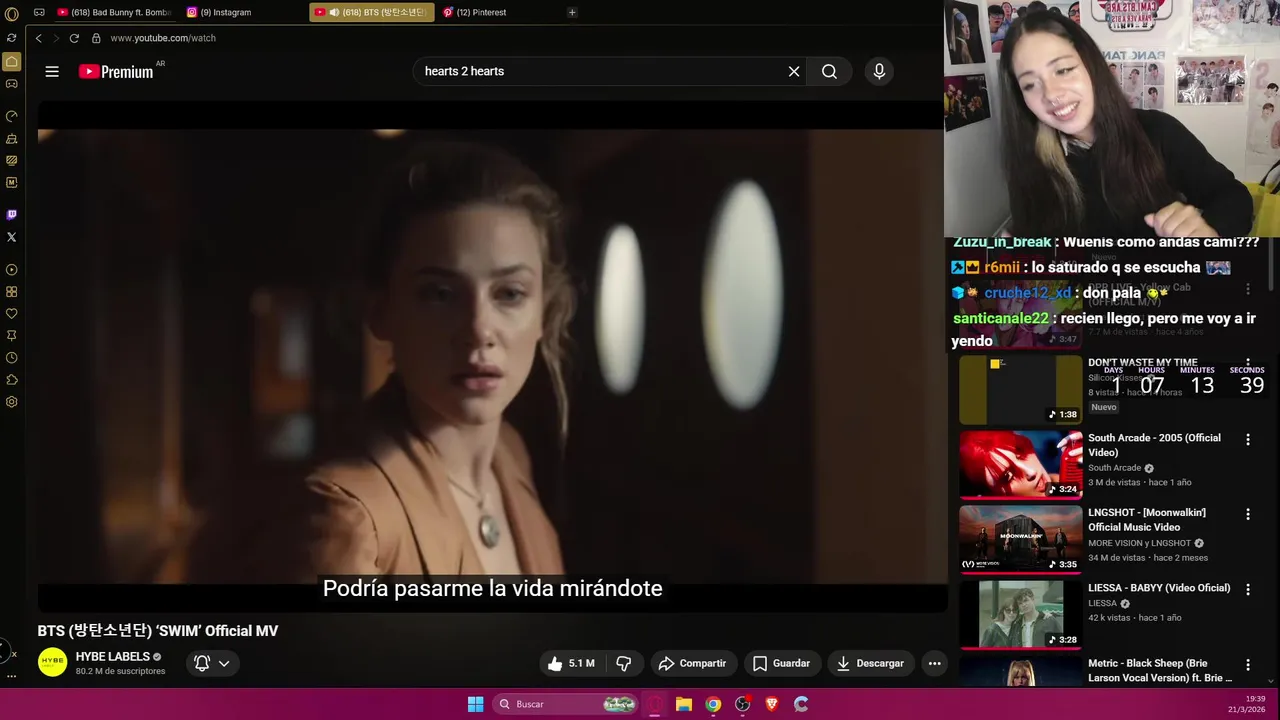This screenshot has width=1280, height=720.
Task: Open options menu for DON'T WASTE MY TIME video
Action: [x=1248, y=365]
